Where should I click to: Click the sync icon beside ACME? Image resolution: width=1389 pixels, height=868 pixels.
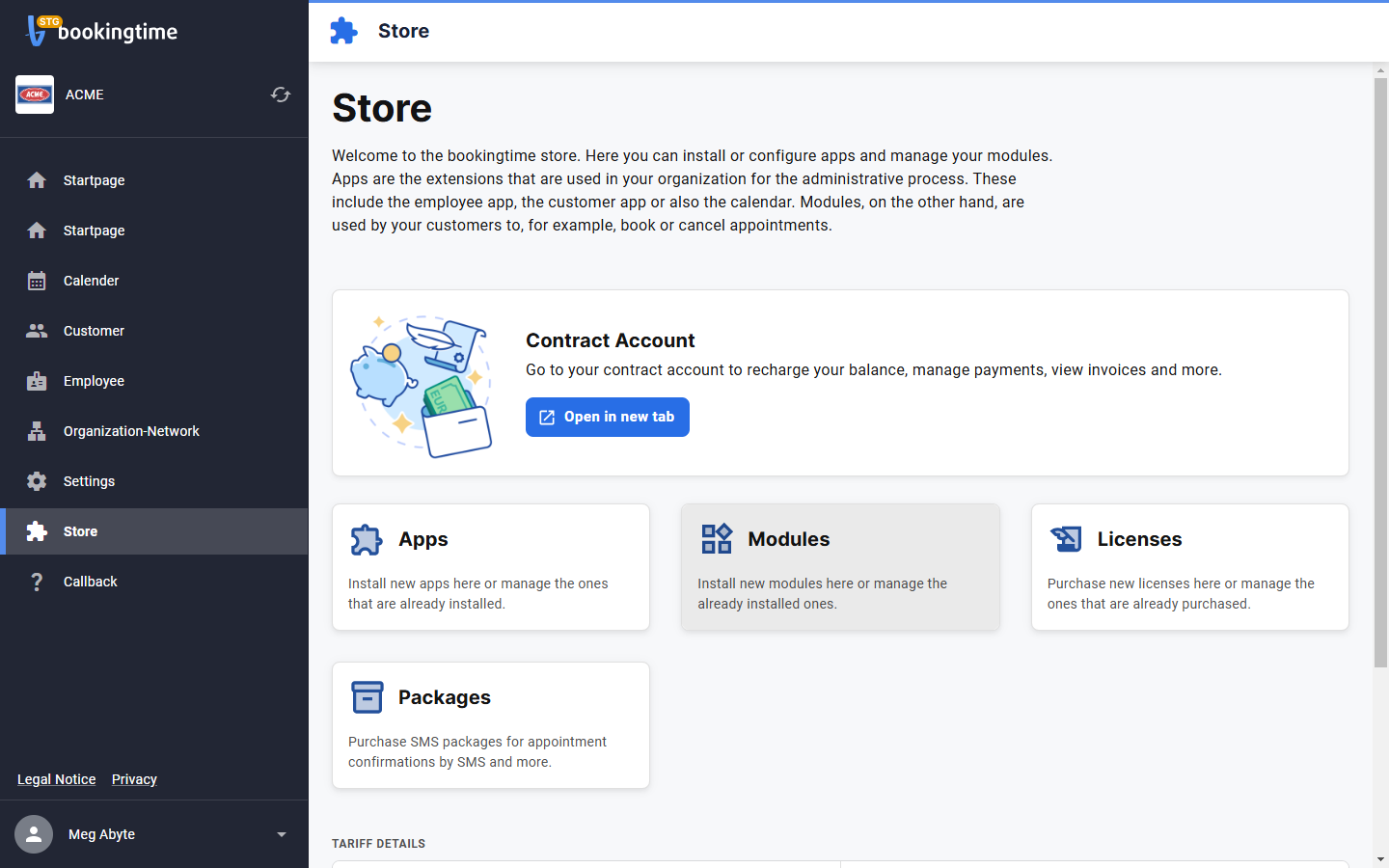pos(281,95)
